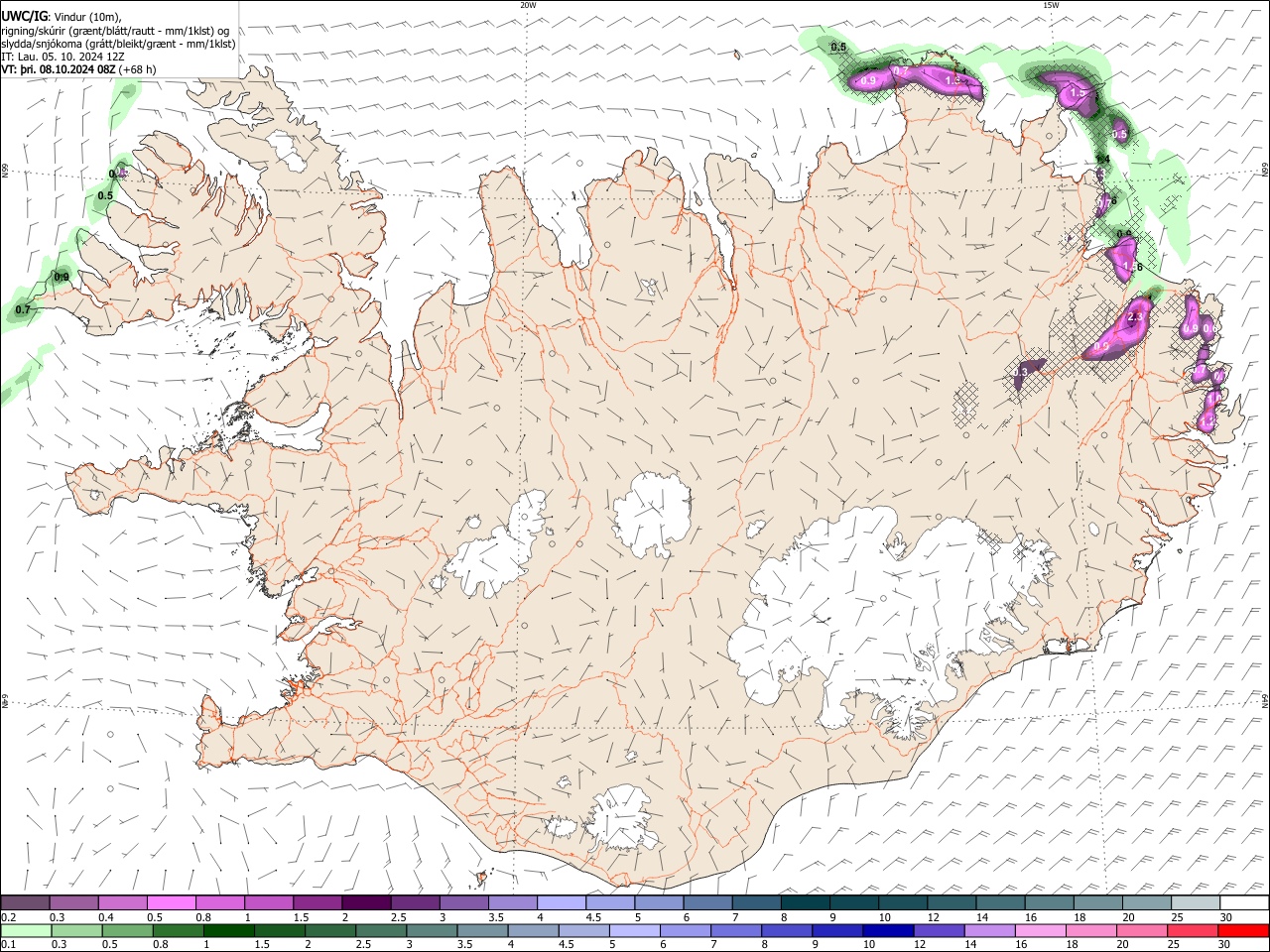Click the '1.2' value on the east coast

(x=1206, y=422)
